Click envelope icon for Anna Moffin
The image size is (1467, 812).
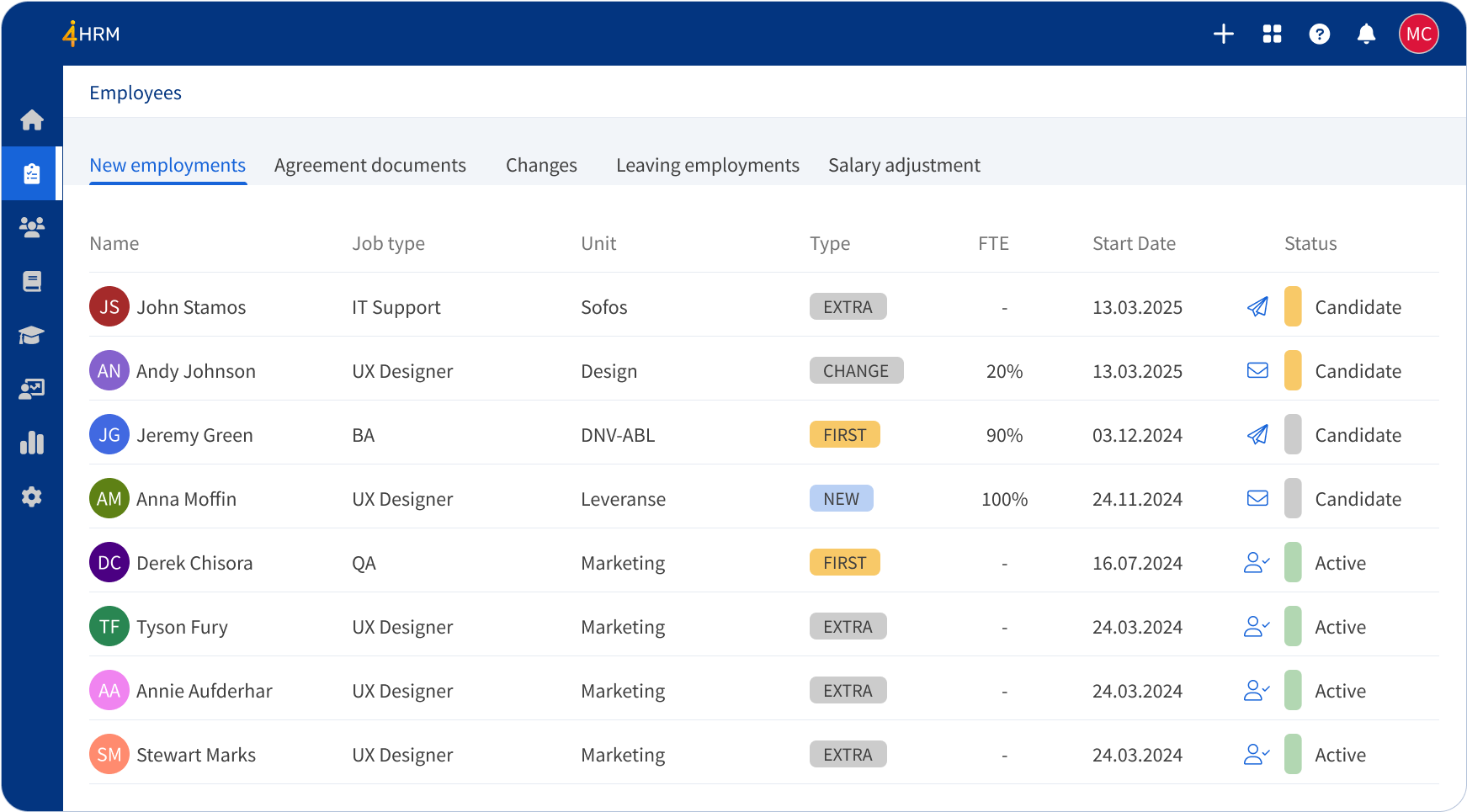[x=1257, y=498]
